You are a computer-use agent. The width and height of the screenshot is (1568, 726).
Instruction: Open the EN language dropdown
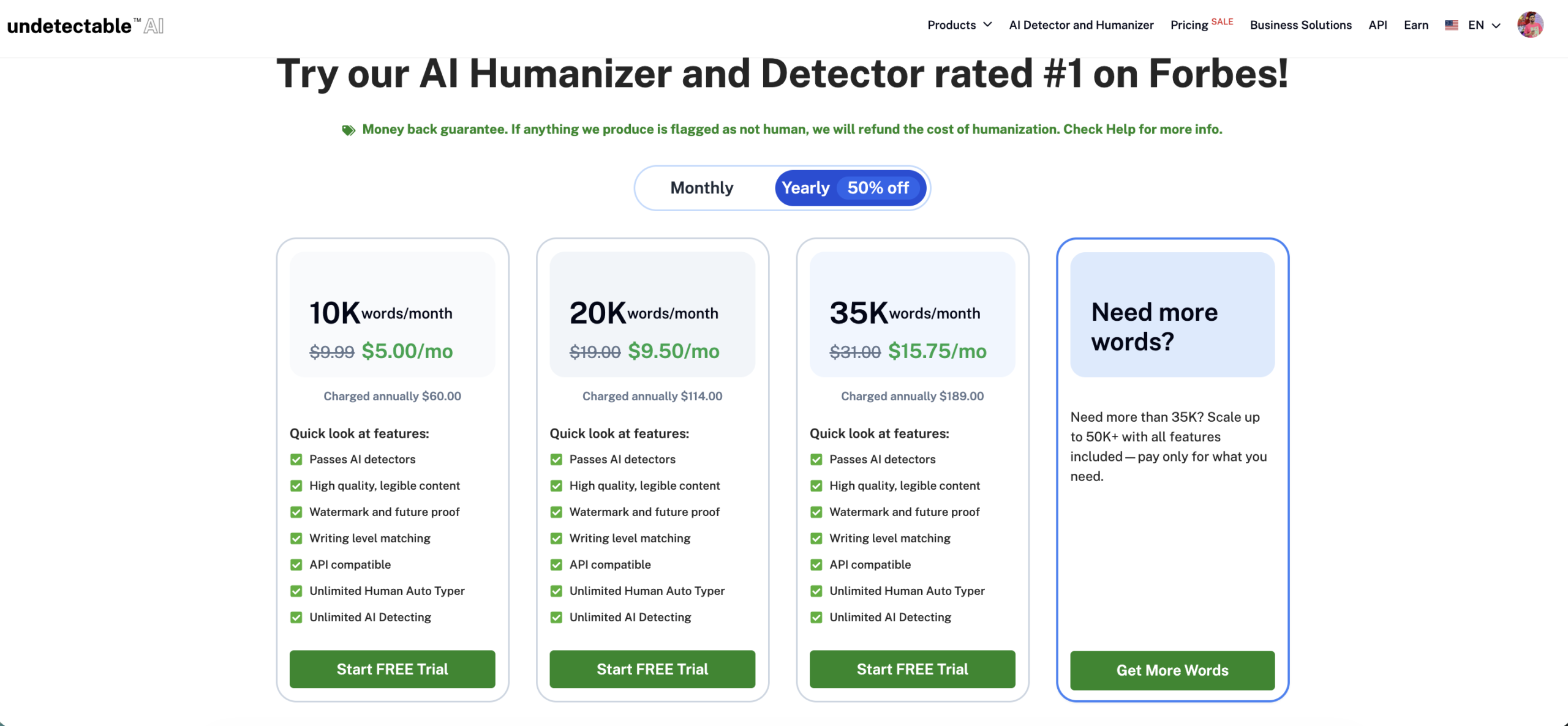[x=1484, y=25]
